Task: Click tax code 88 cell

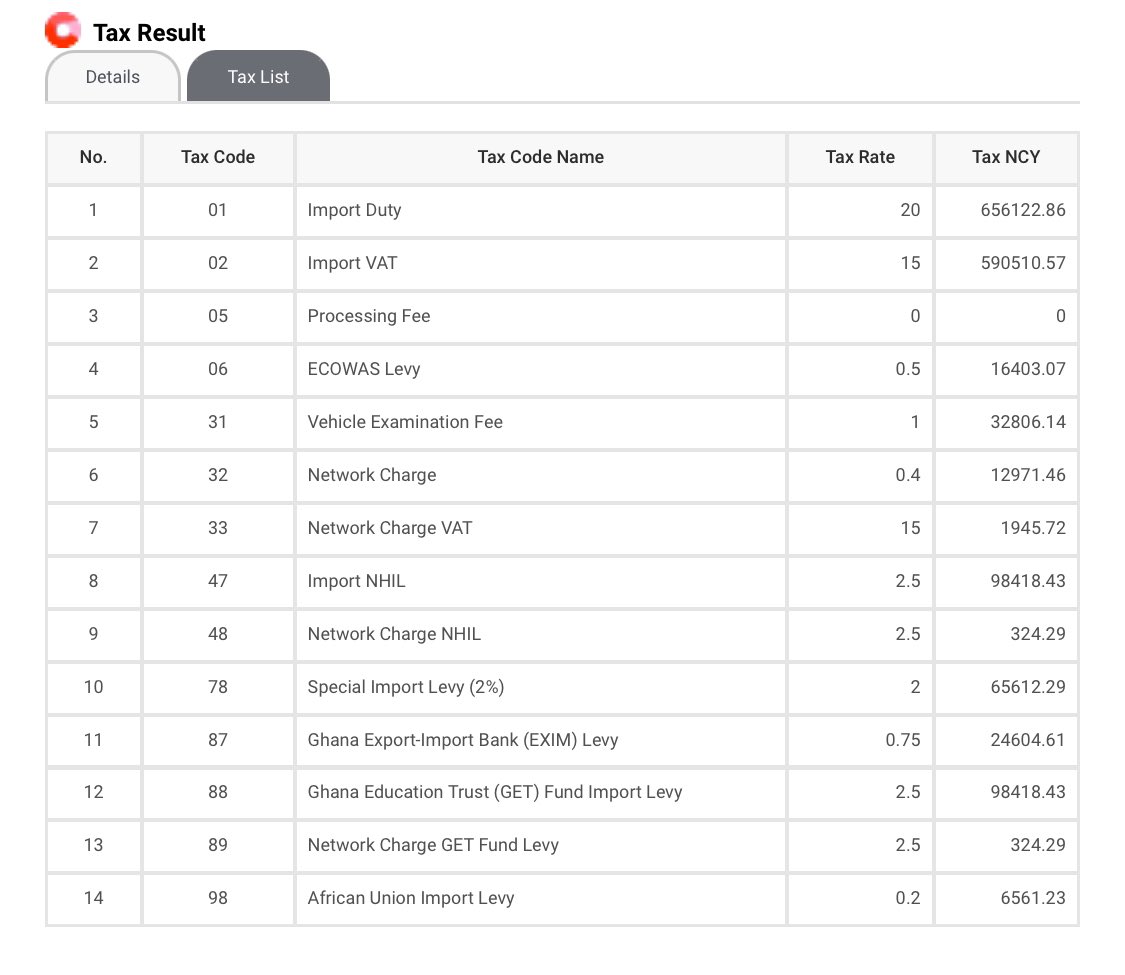Action: coord(218,792)
